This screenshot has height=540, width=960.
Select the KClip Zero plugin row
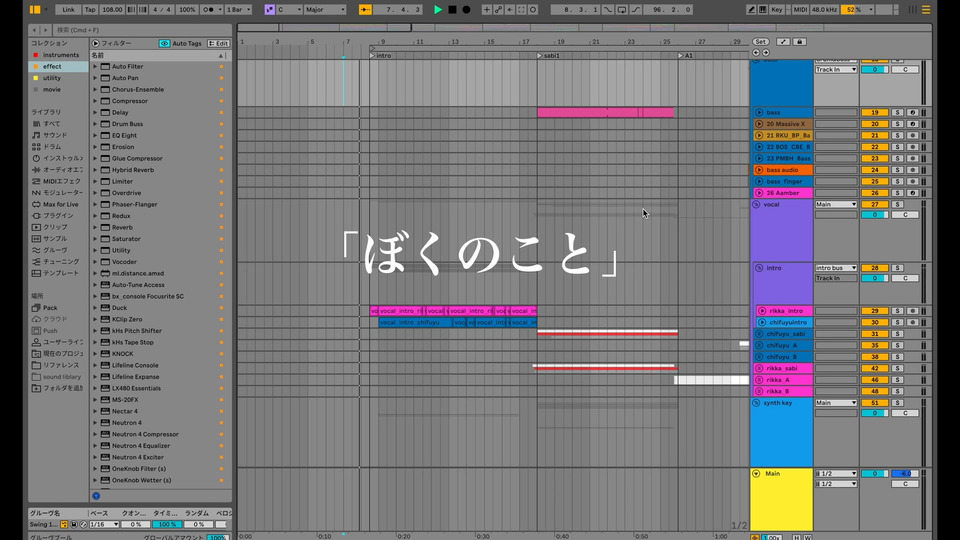tap(159, 319)
